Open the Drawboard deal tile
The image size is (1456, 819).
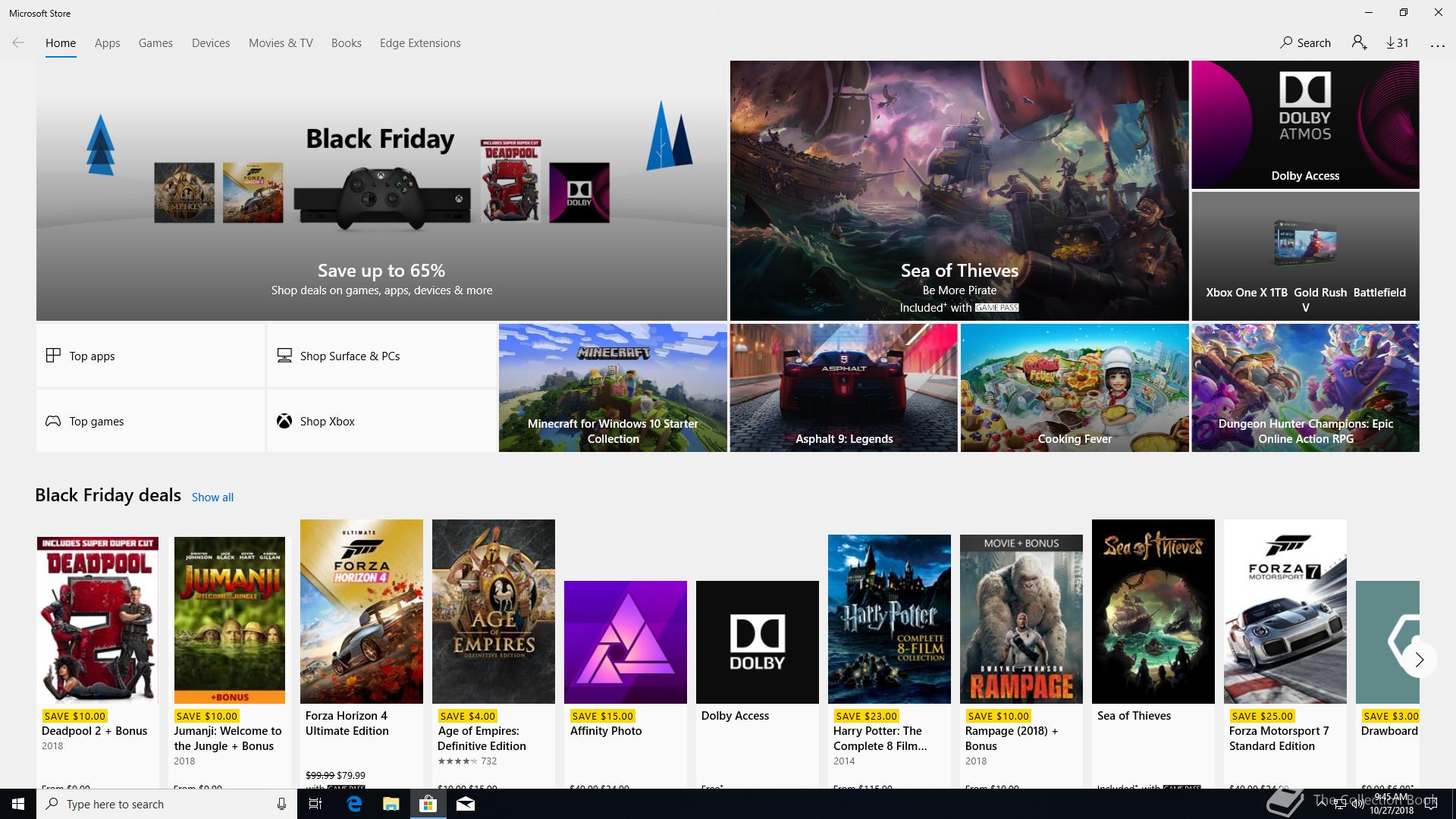(x=1388, y=642)
